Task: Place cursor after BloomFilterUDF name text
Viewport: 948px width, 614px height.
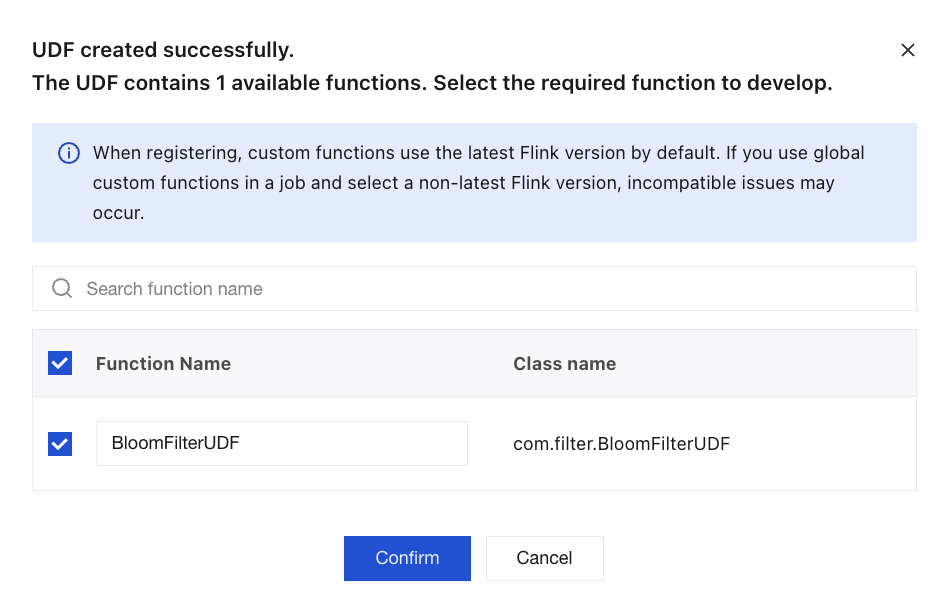Action: [241, 444]
